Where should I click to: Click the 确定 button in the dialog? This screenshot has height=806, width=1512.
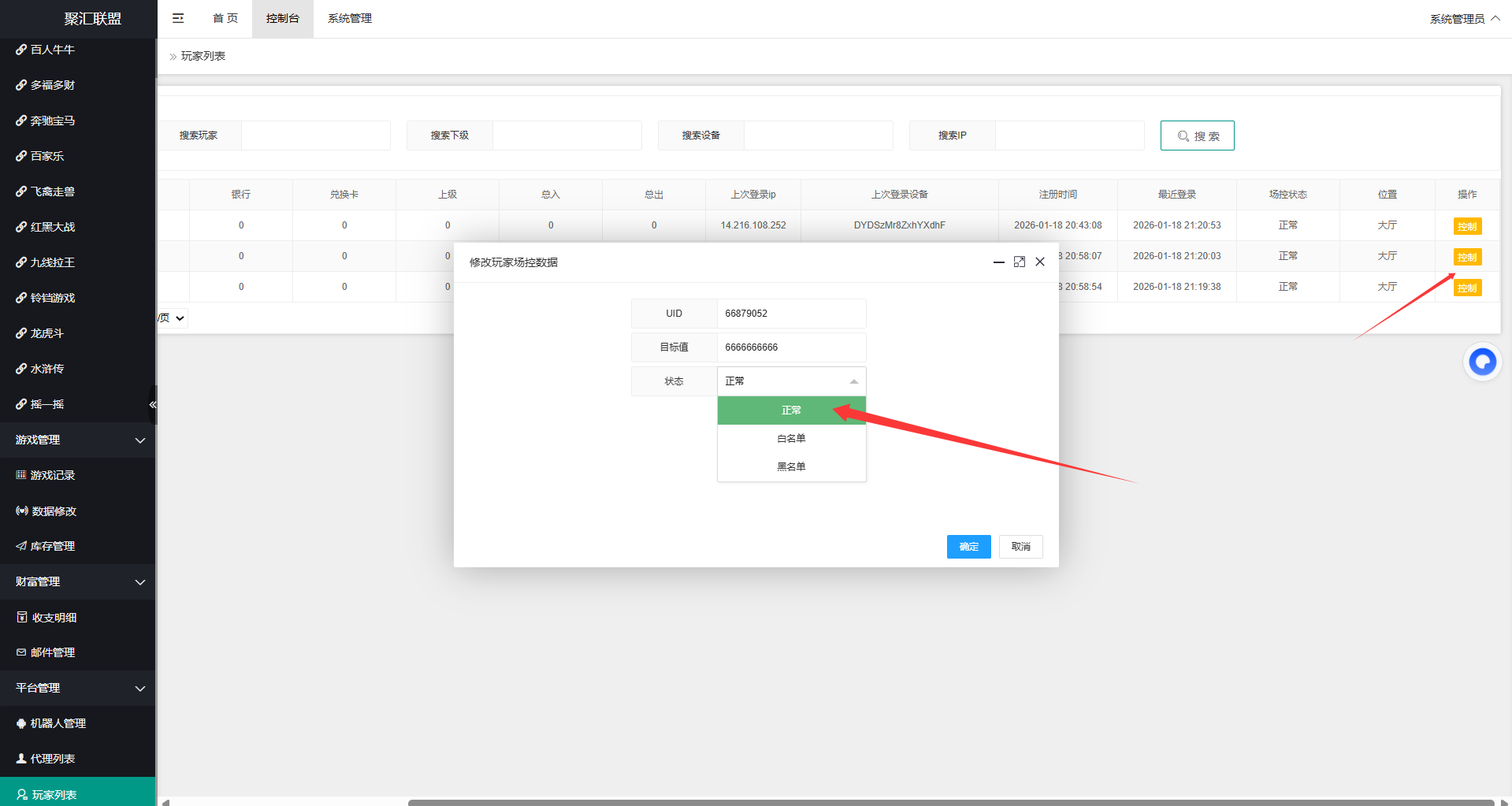pos(968,547)
